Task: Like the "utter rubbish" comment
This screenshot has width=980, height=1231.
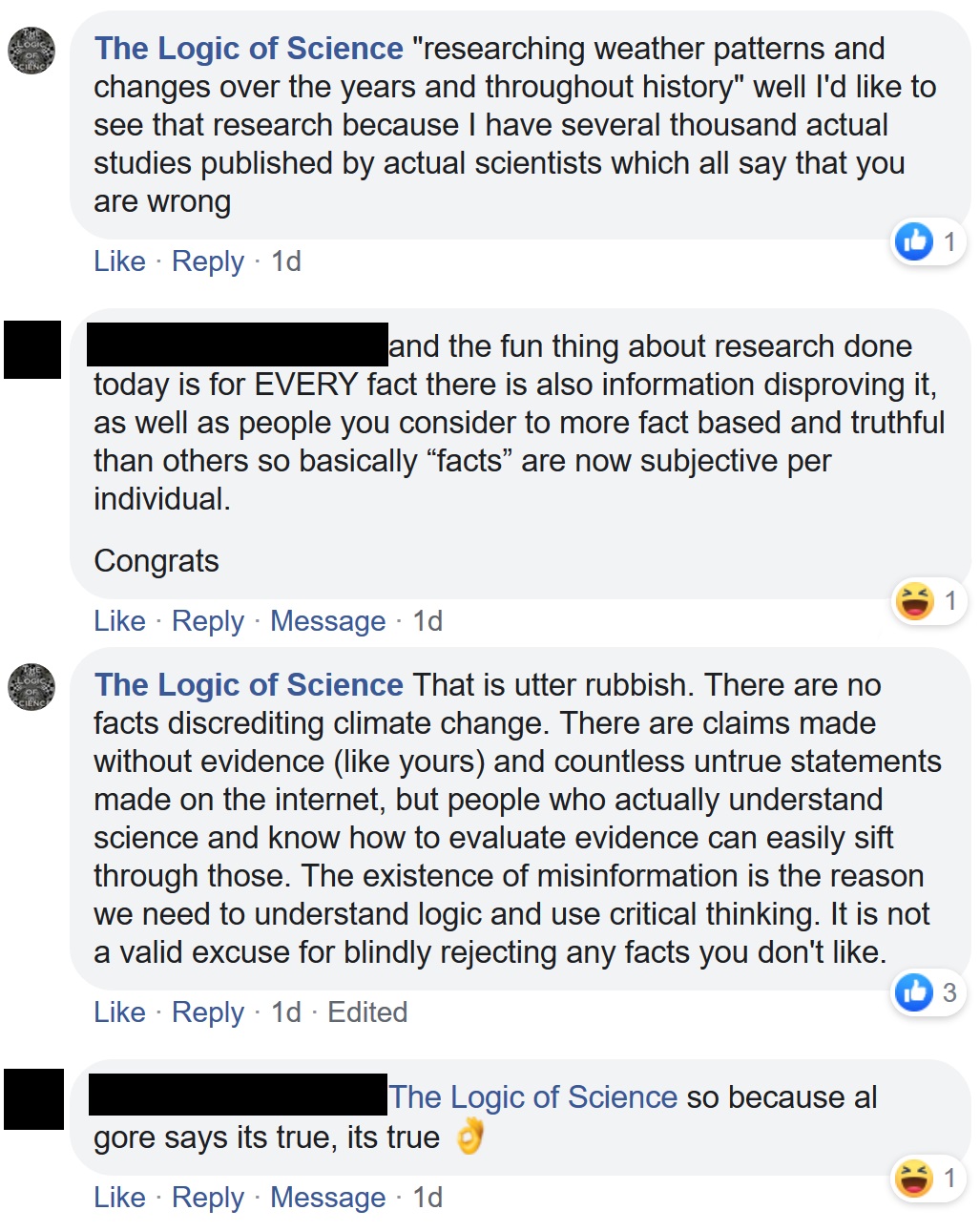Action: point(119,1012)
